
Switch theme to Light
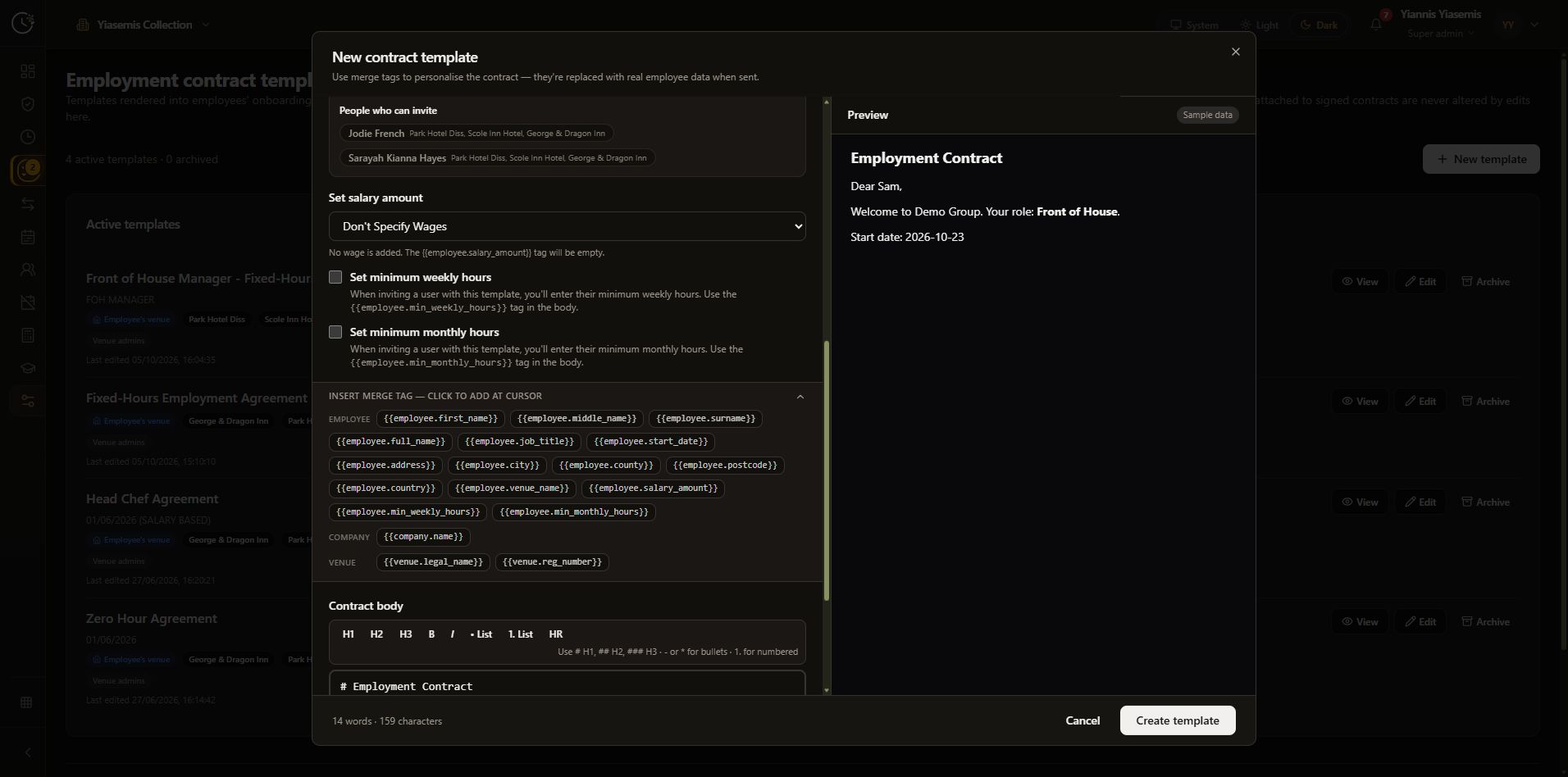[x=1260, y=25]
